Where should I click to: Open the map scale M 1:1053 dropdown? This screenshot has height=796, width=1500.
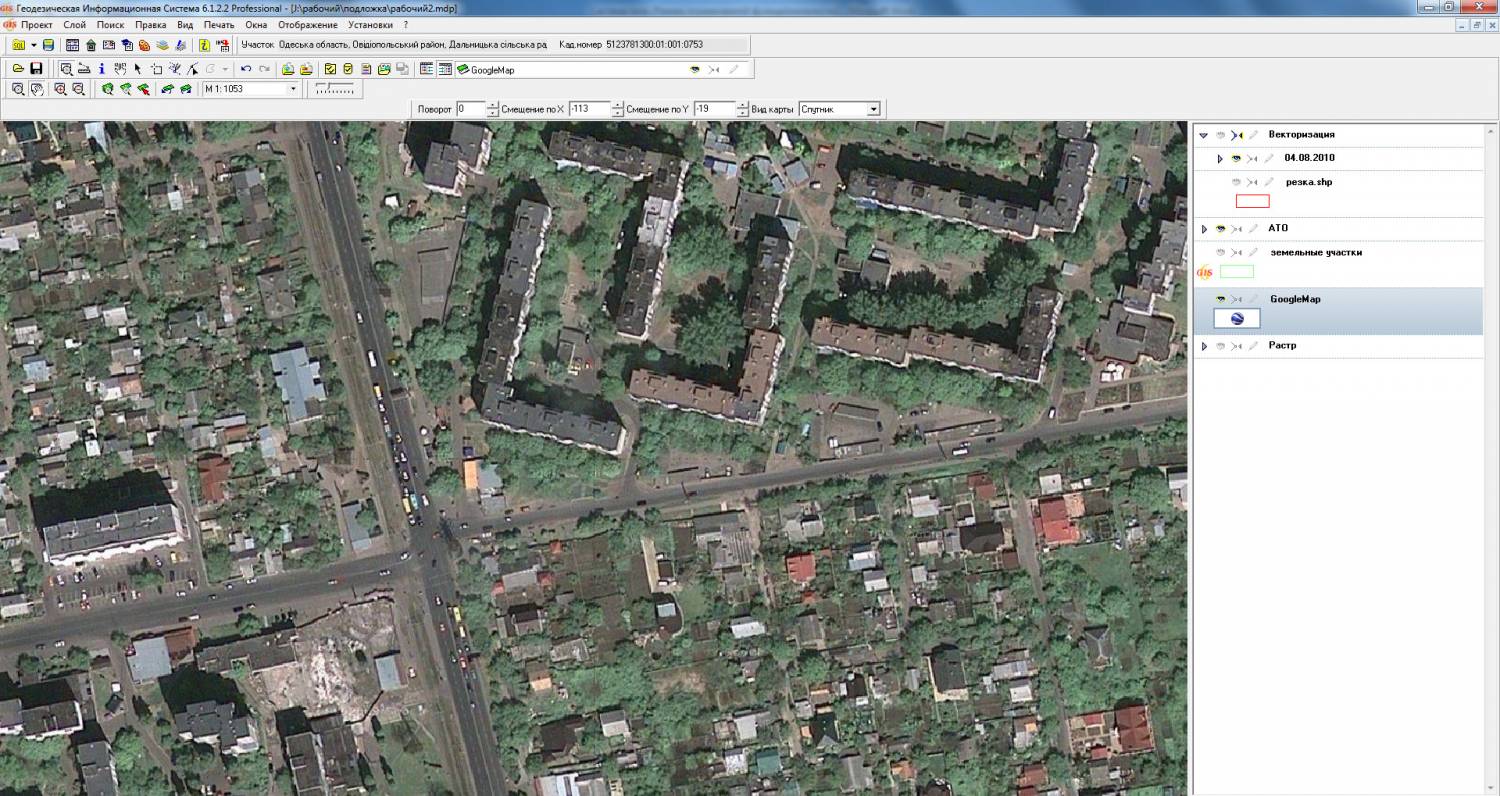coord(293,88)
